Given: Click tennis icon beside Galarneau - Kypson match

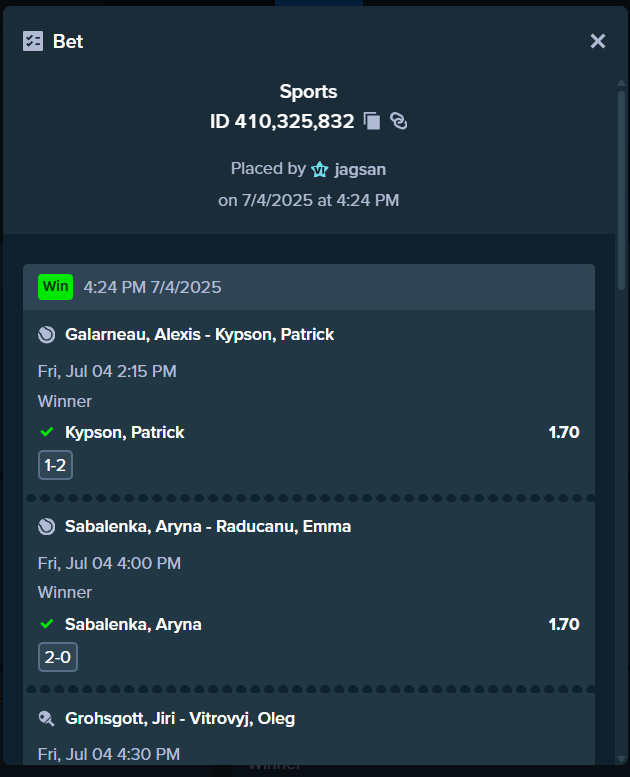Looking at the screenshot, I should pyautogui.click(x=47, y=334).
